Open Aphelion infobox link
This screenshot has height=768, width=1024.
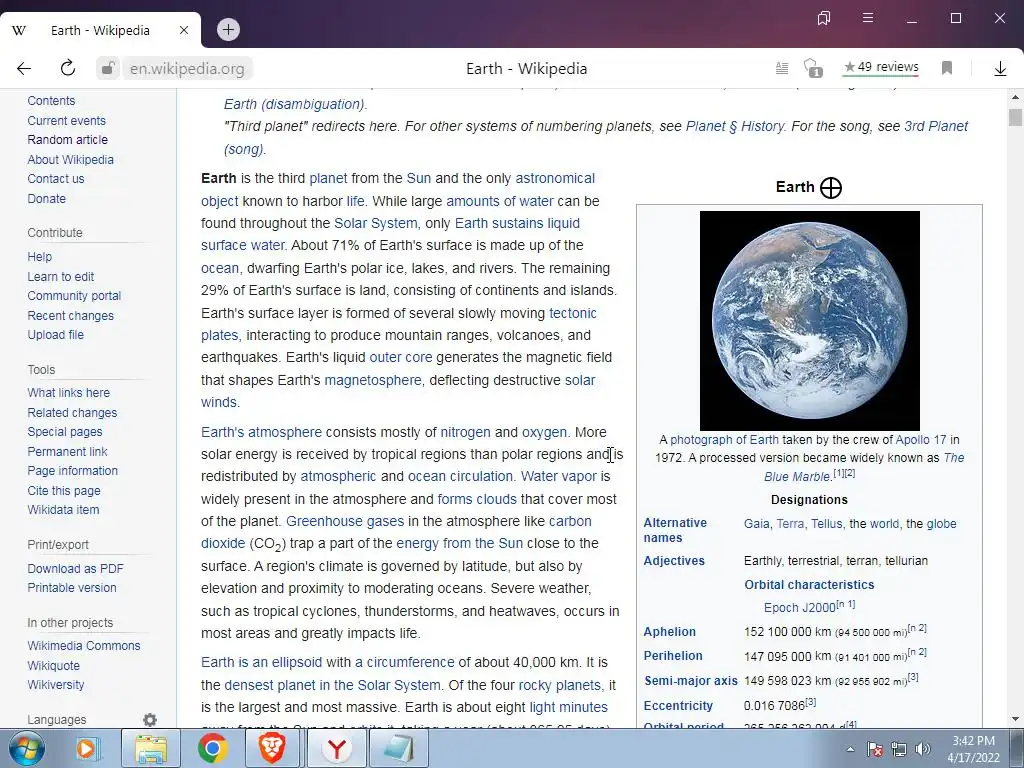tap(669, 632)
